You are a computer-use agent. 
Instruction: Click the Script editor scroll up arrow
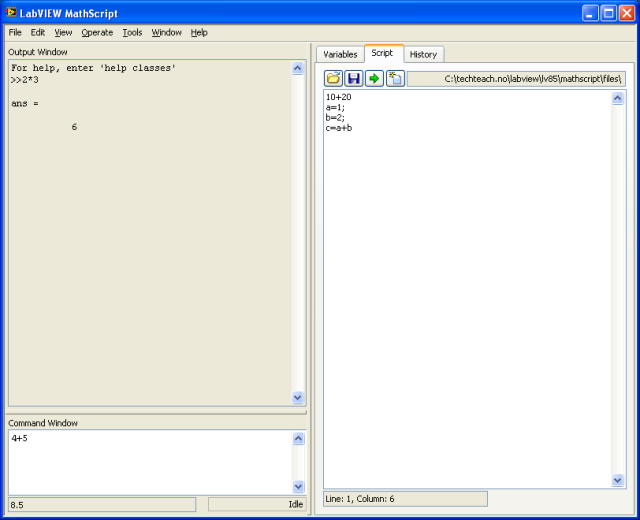(x=618, y=98)
